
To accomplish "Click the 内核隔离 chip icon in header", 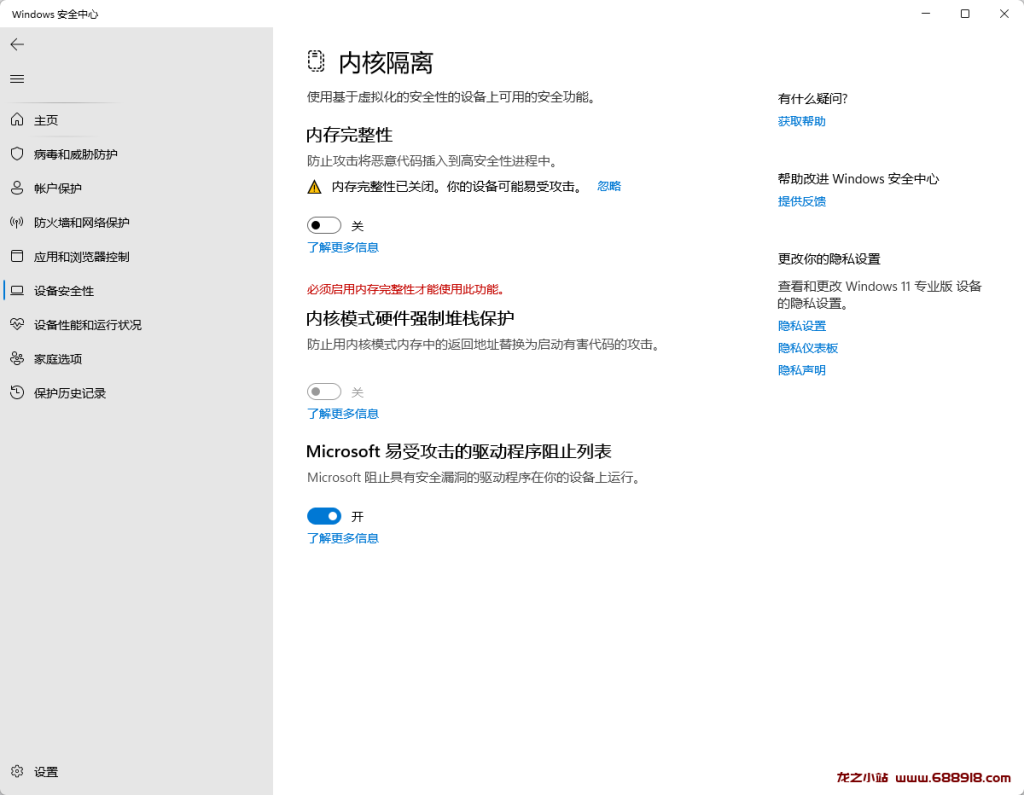I will point(316,61).
